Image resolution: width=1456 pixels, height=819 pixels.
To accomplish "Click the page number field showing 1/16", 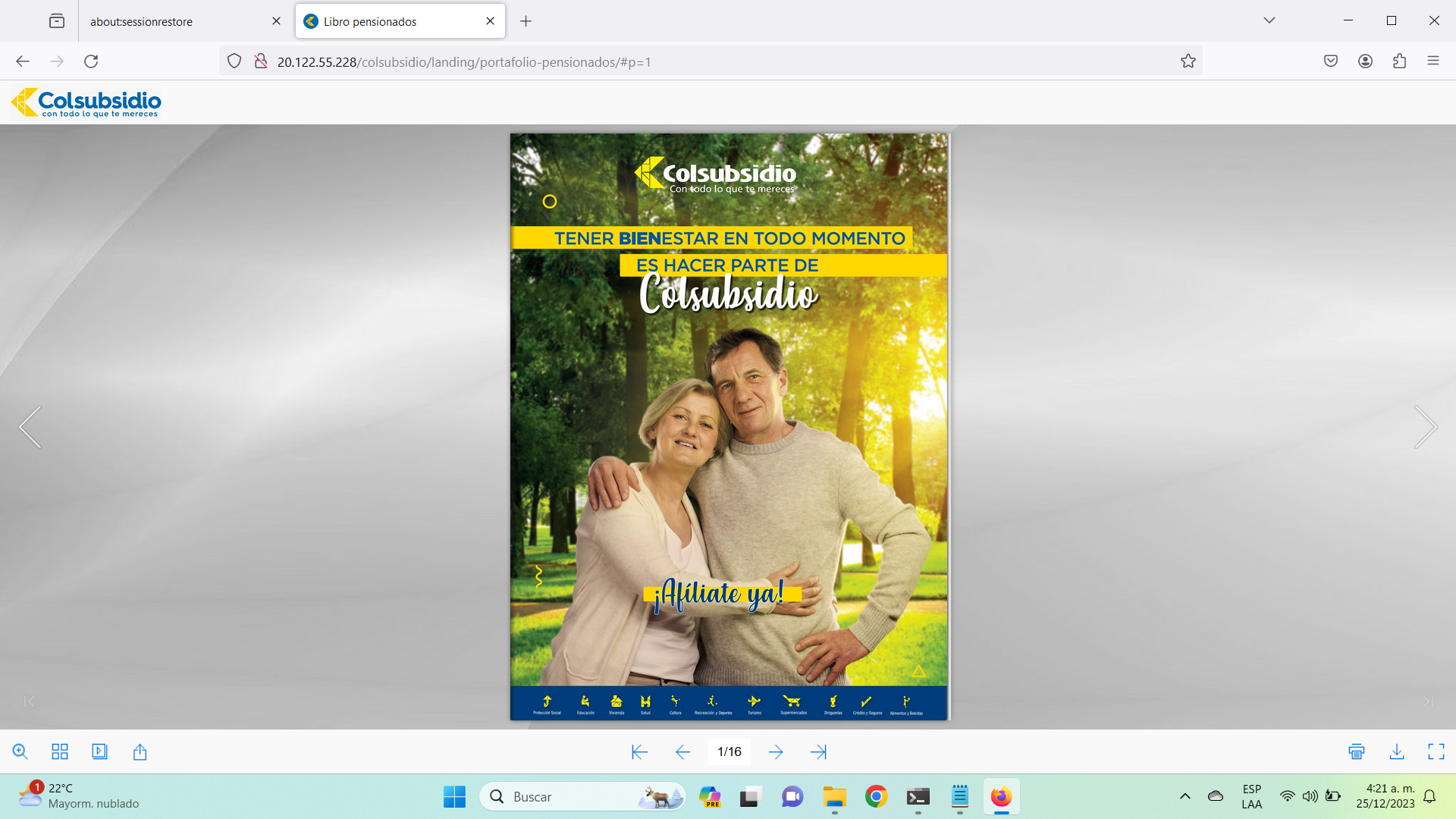I will pyautogui.click(x=730, y=752).
